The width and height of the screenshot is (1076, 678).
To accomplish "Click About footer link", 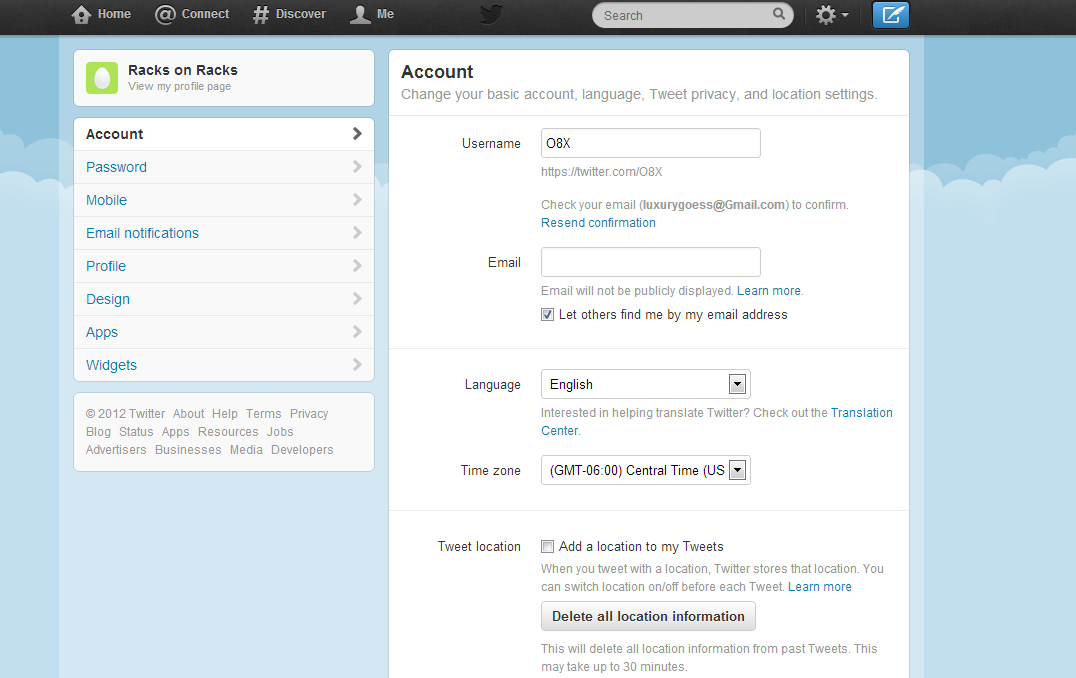I will [189, 414].
